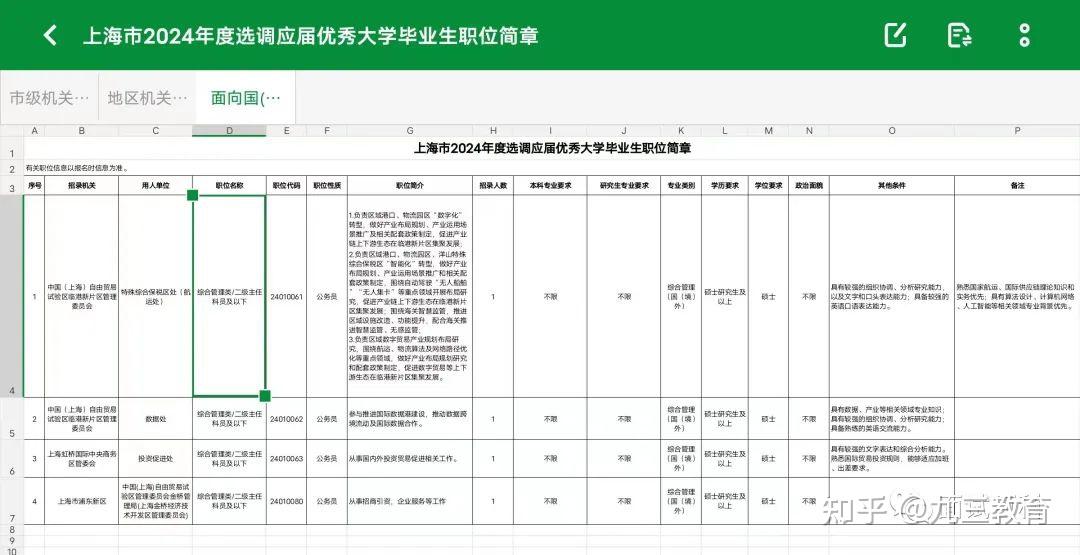Tap the view switch document icon

click(x=959, y=35)
